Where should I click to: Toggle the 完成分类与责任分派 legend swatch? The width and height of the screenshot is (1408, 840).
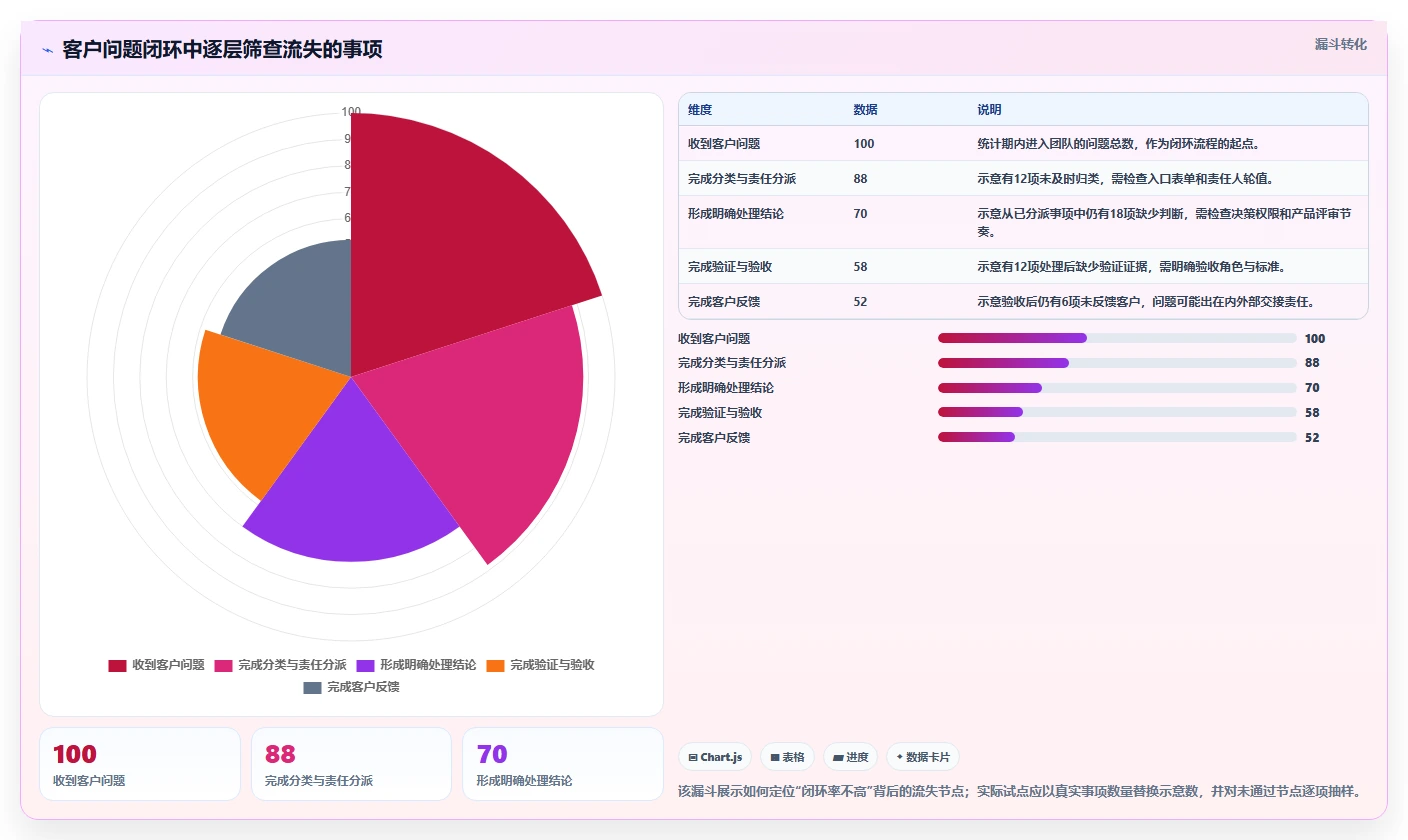pyautogui.click(x=223, y=665)
